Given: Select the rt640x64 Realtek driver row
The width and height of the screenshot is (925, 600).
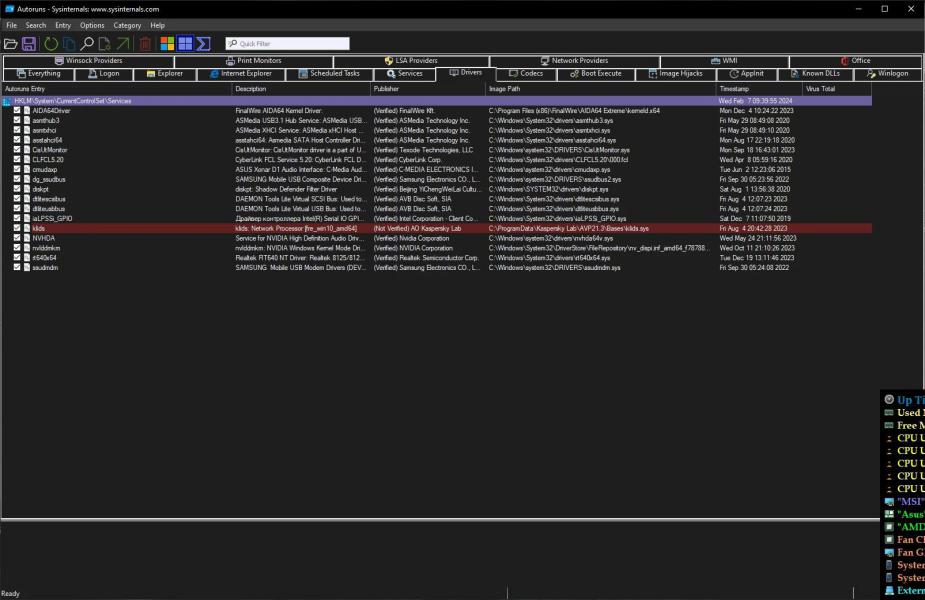Looking at the screenshot, I should 437,258.
